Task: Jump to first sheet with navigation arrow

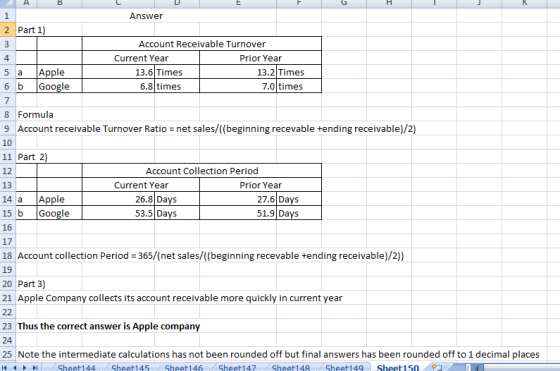Action: point(5,367)
